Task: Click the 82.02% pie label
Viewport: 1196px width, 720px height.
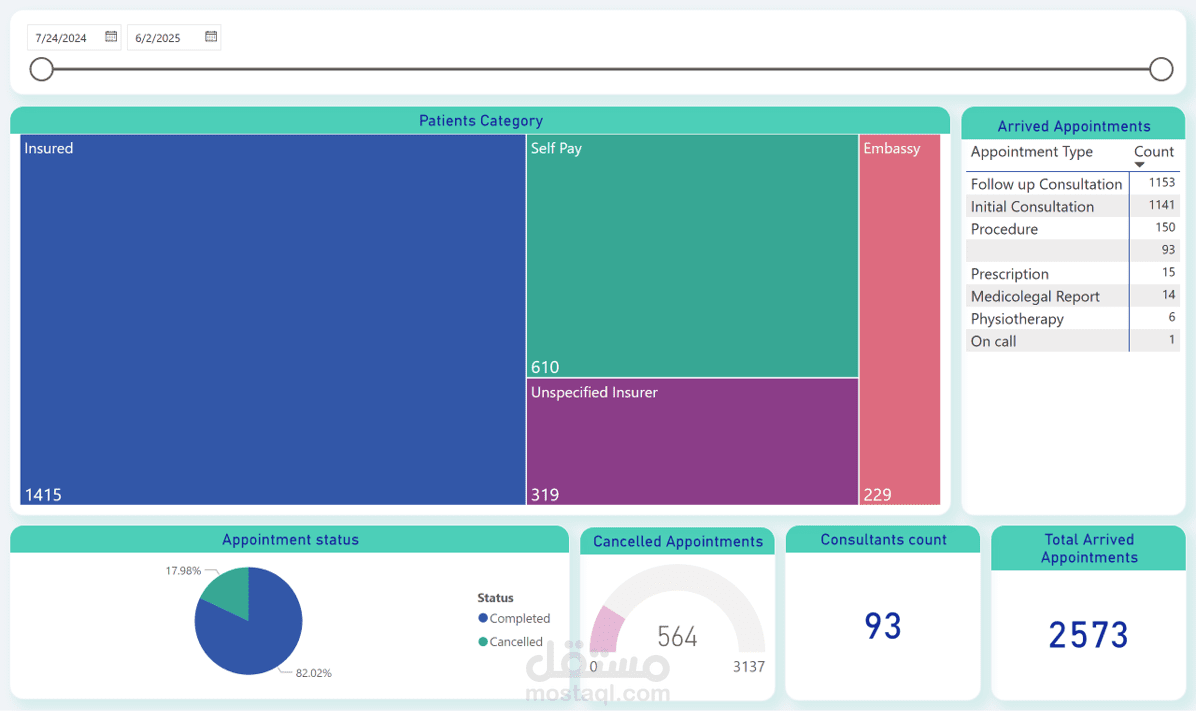Action: (313, 673)
